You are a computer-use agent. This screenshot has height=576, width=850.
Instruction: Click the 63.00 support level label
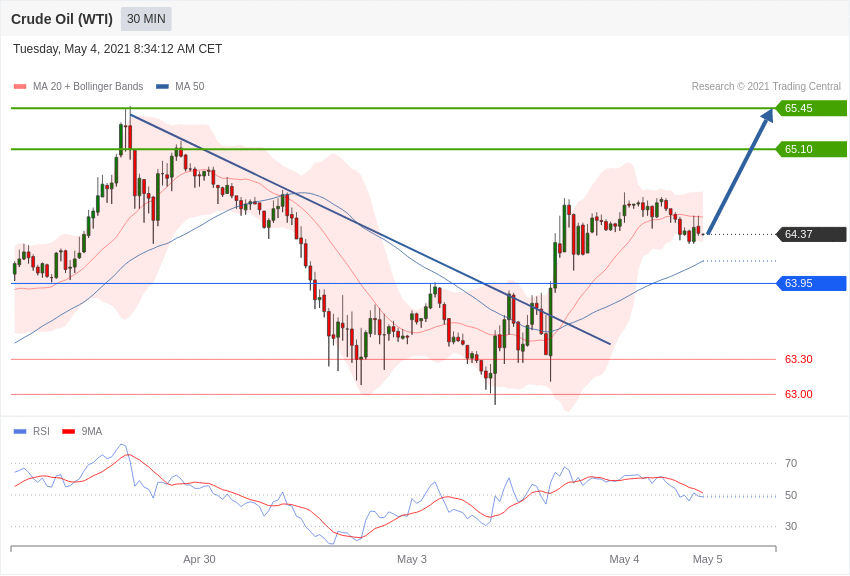tap(799, 394)
